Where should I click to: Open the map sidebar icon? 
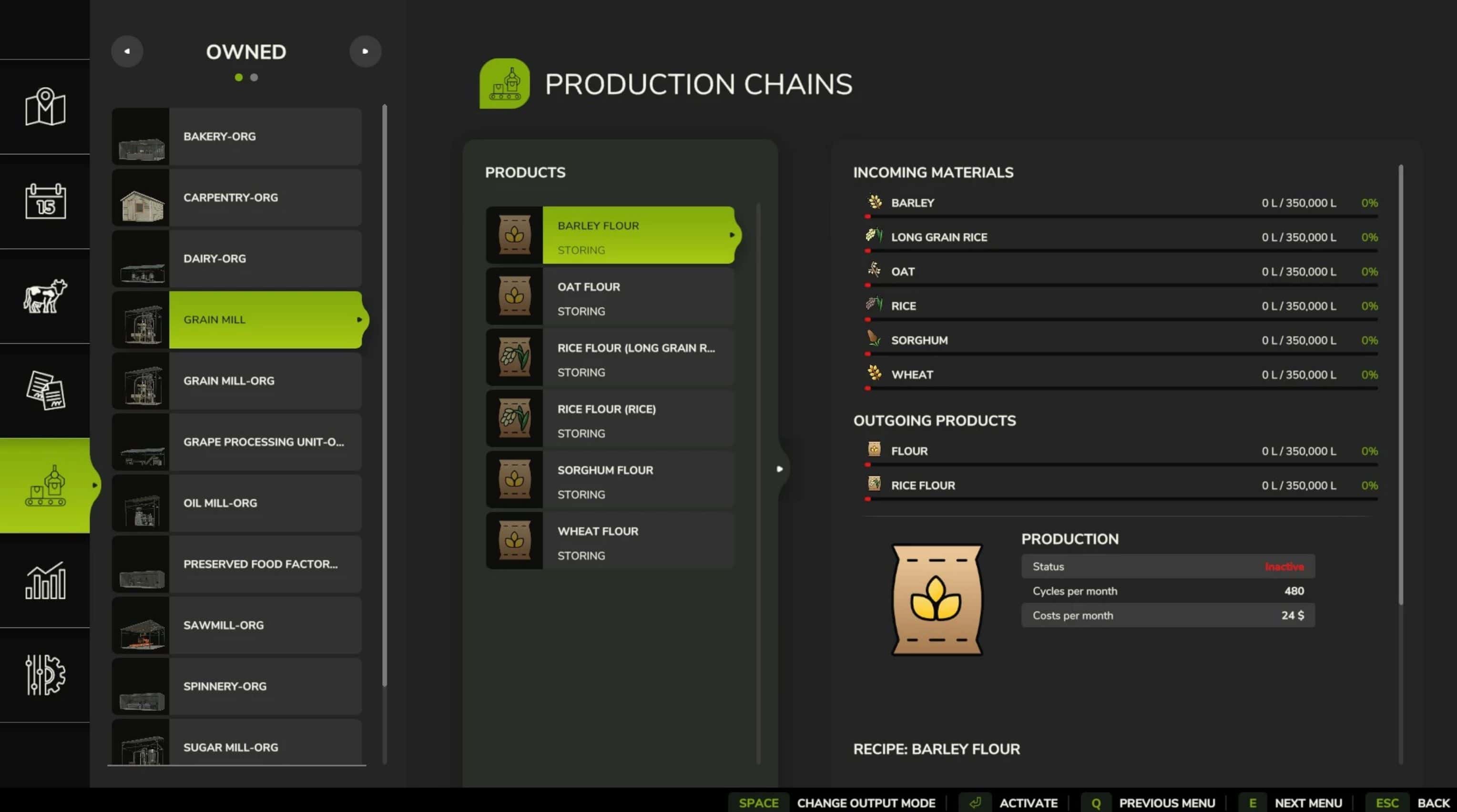click(x=45, y=107)
